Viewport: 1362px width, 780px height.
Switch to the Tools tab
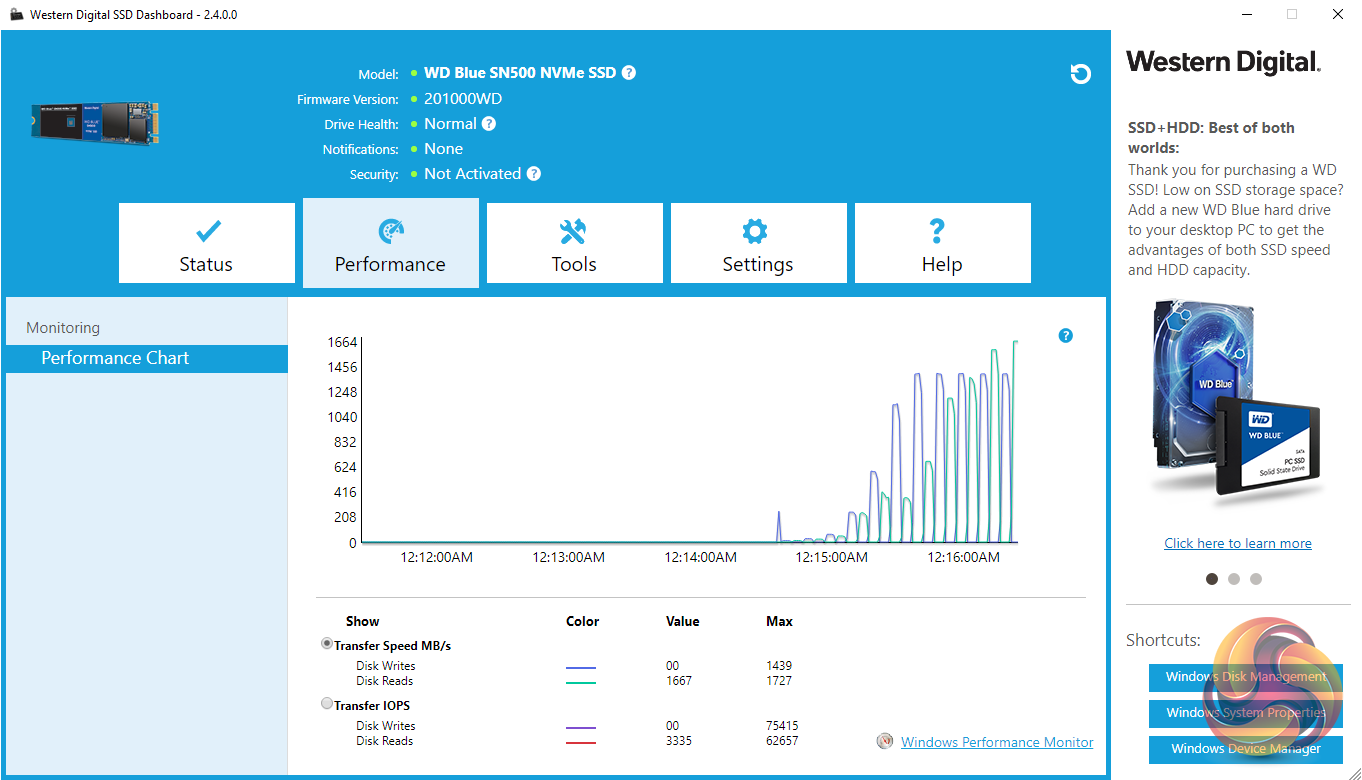tap(574, 244)
